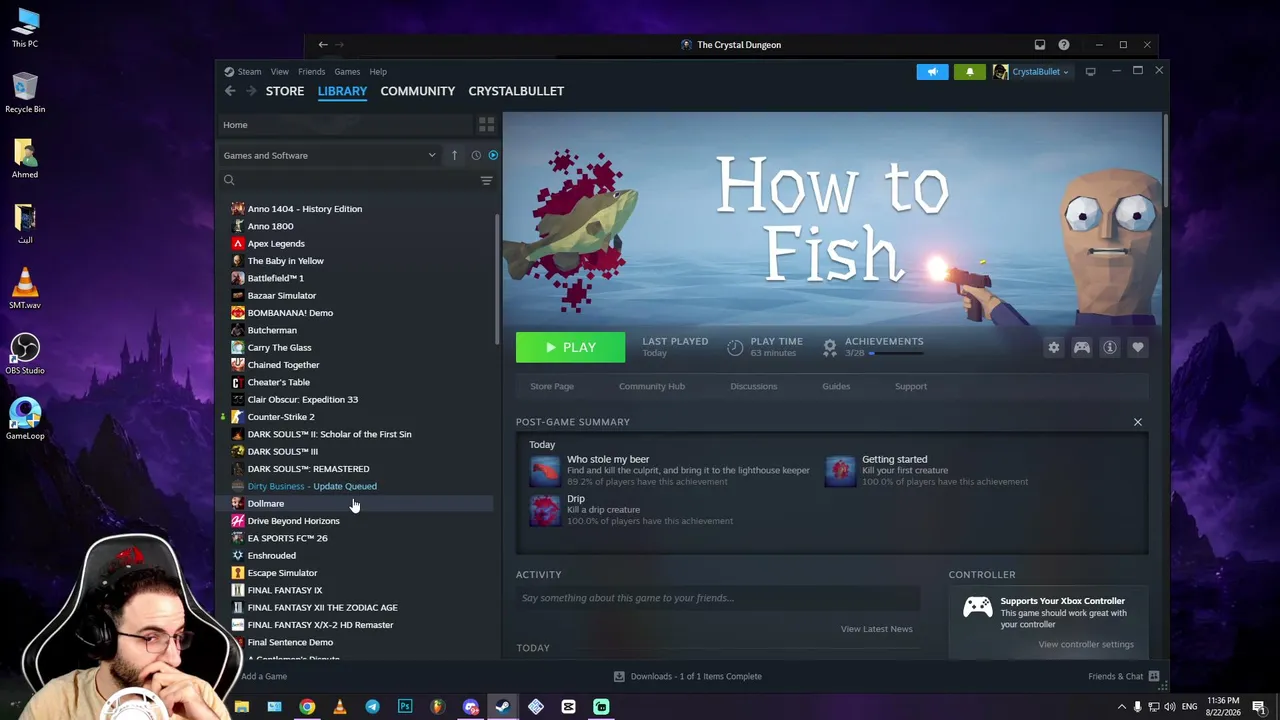Select Counter-Strike 2 in the library
Image resolution: width=1280 pixels, height=720 pixels.
coord(281,417)
